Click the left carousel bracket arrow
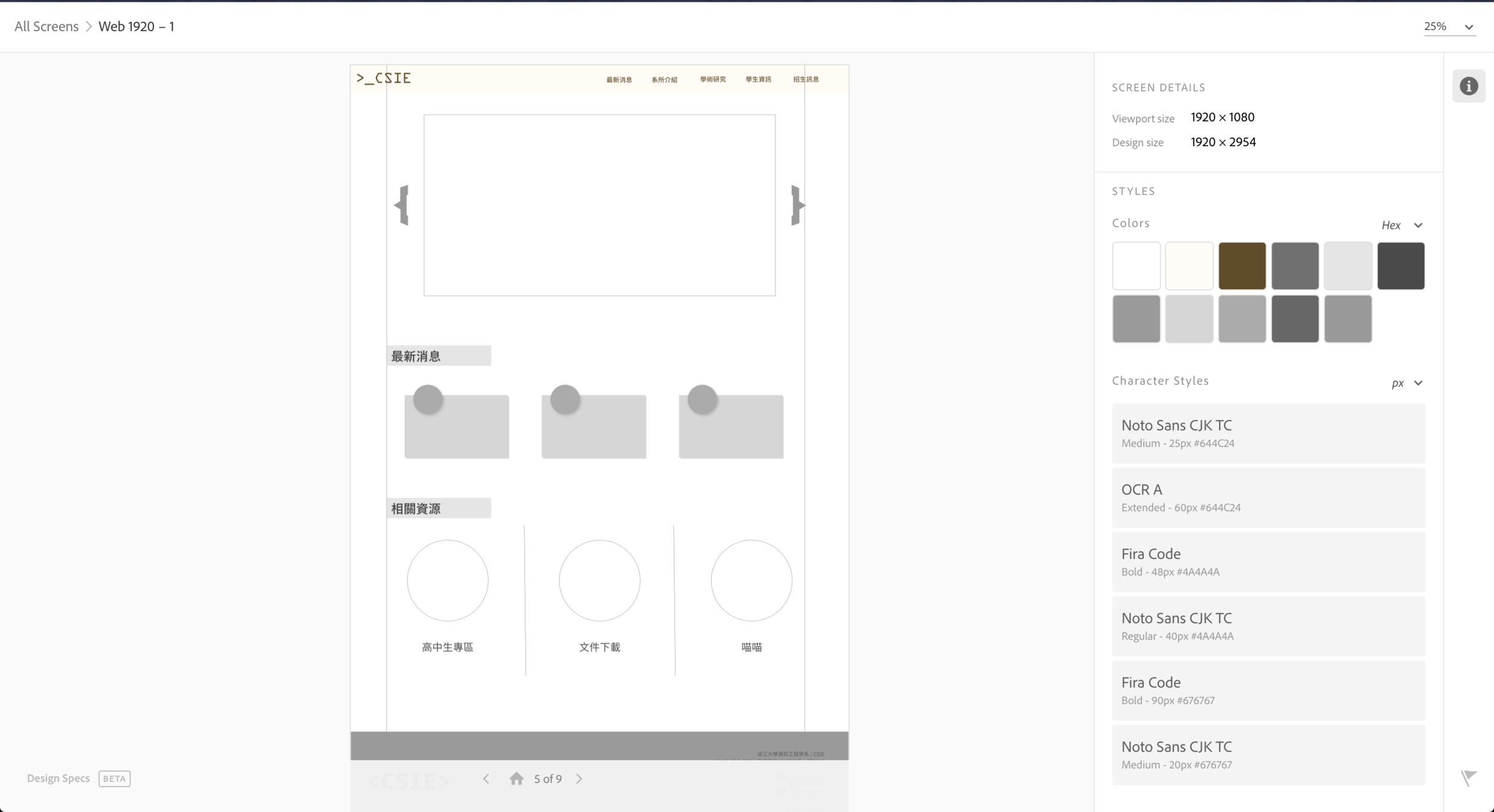The height and width of the screenshot is (812, 1494). click(403, 205)
